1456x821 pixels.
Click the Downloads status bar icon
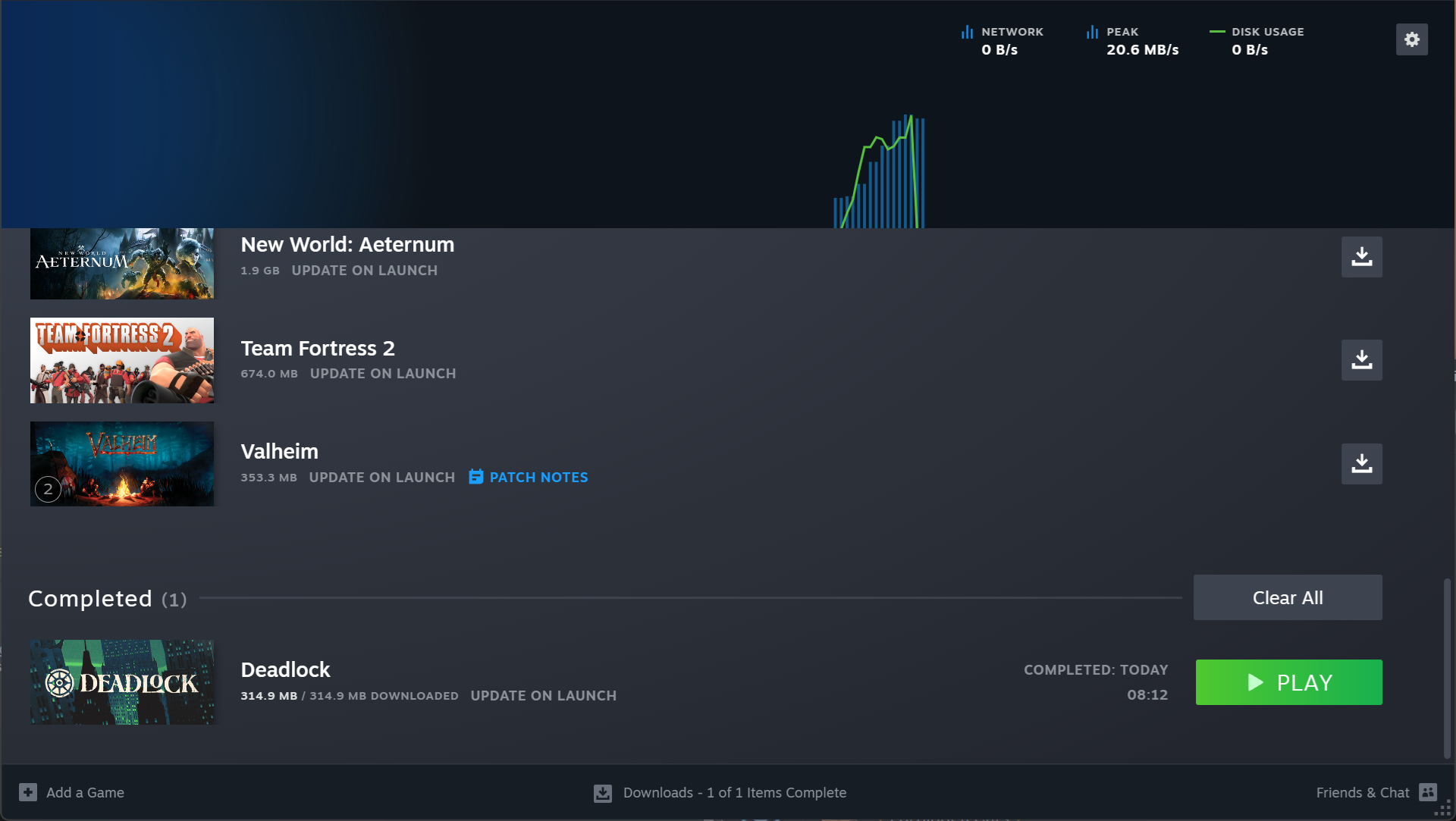pyautogui.click(x=603, y=793)
